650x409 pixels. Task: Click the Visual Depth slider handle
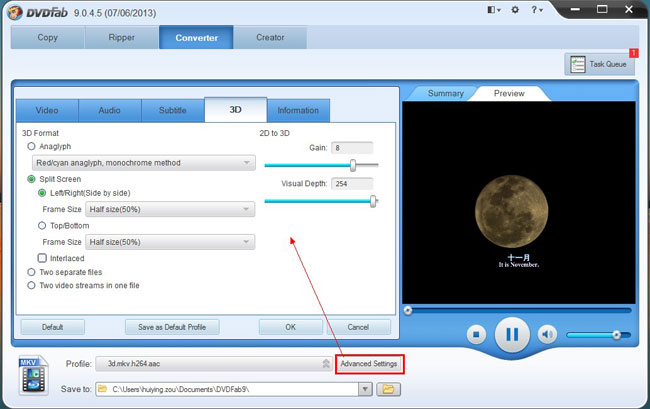click(x=373, y=201)
